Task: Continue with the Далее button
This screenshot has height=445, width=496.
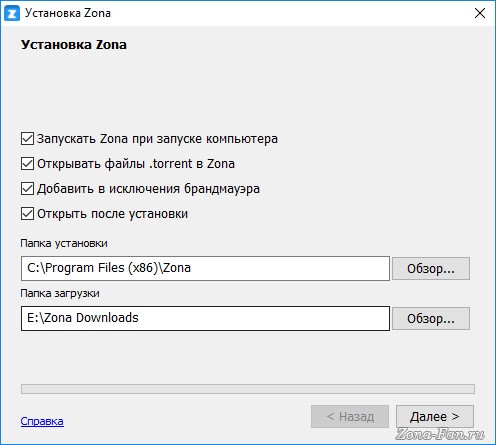Action: (435, 416)
